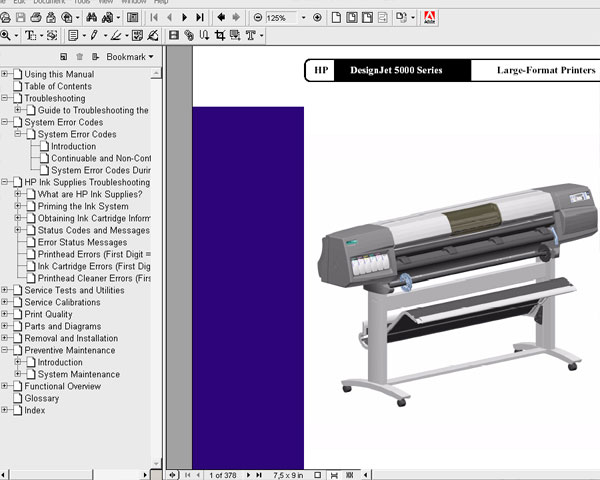Viewport: 600px width, 480px height.
Task: Select the Note comment tool
Action: pos(73,36)
